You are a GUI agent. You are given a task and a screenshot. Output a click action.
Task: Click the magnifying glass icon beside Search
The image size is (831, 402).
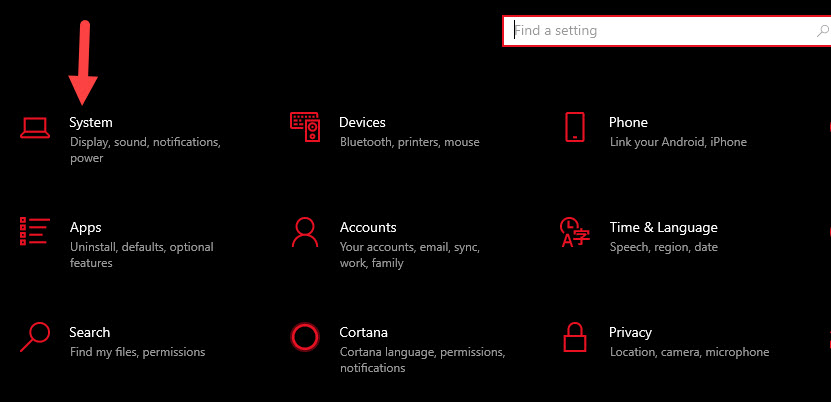pyautogui.click(x=35, y=336)
